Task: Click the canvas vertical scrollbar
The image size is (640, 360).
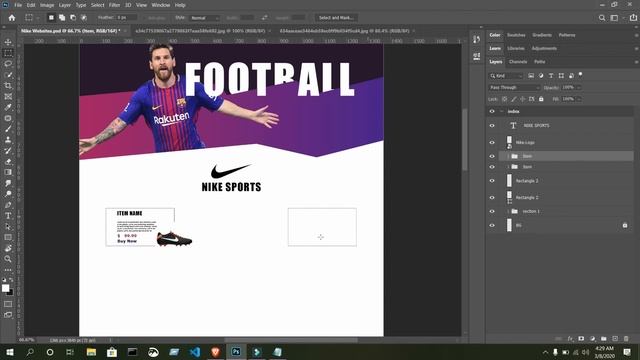Action: coord(464,140)
